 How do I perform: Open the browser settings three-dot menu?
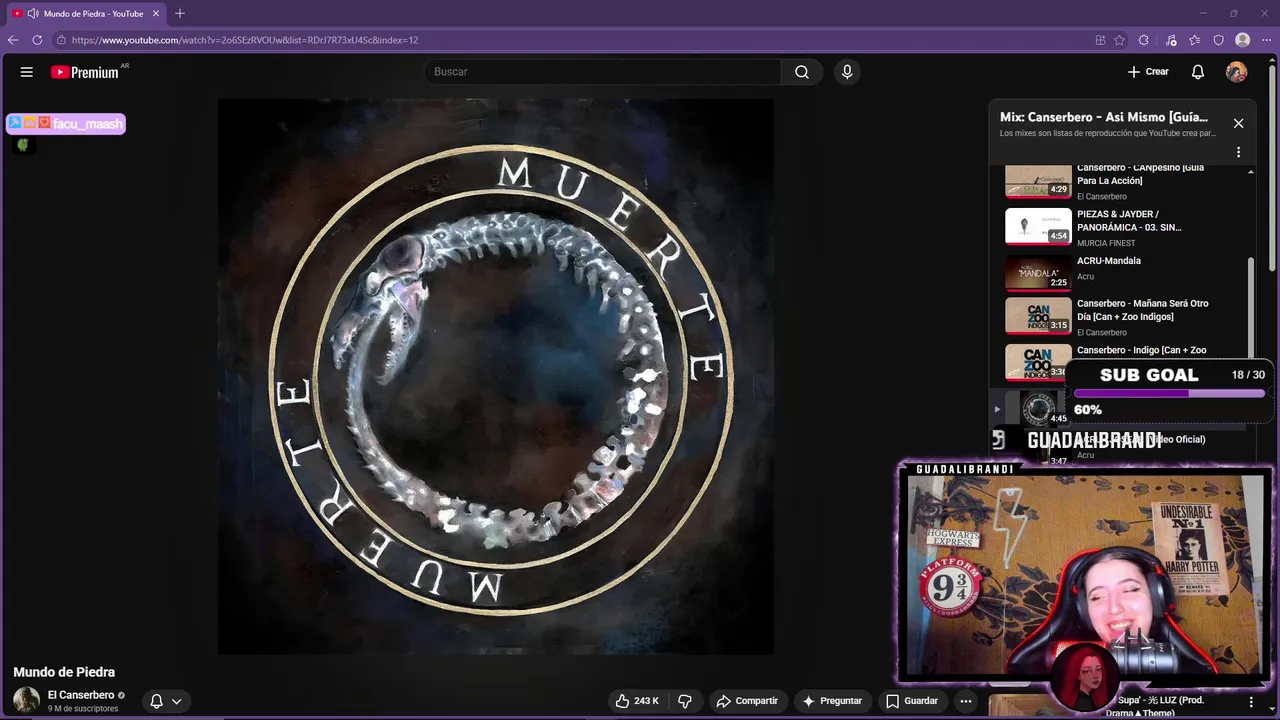[x=1266, y=40]
